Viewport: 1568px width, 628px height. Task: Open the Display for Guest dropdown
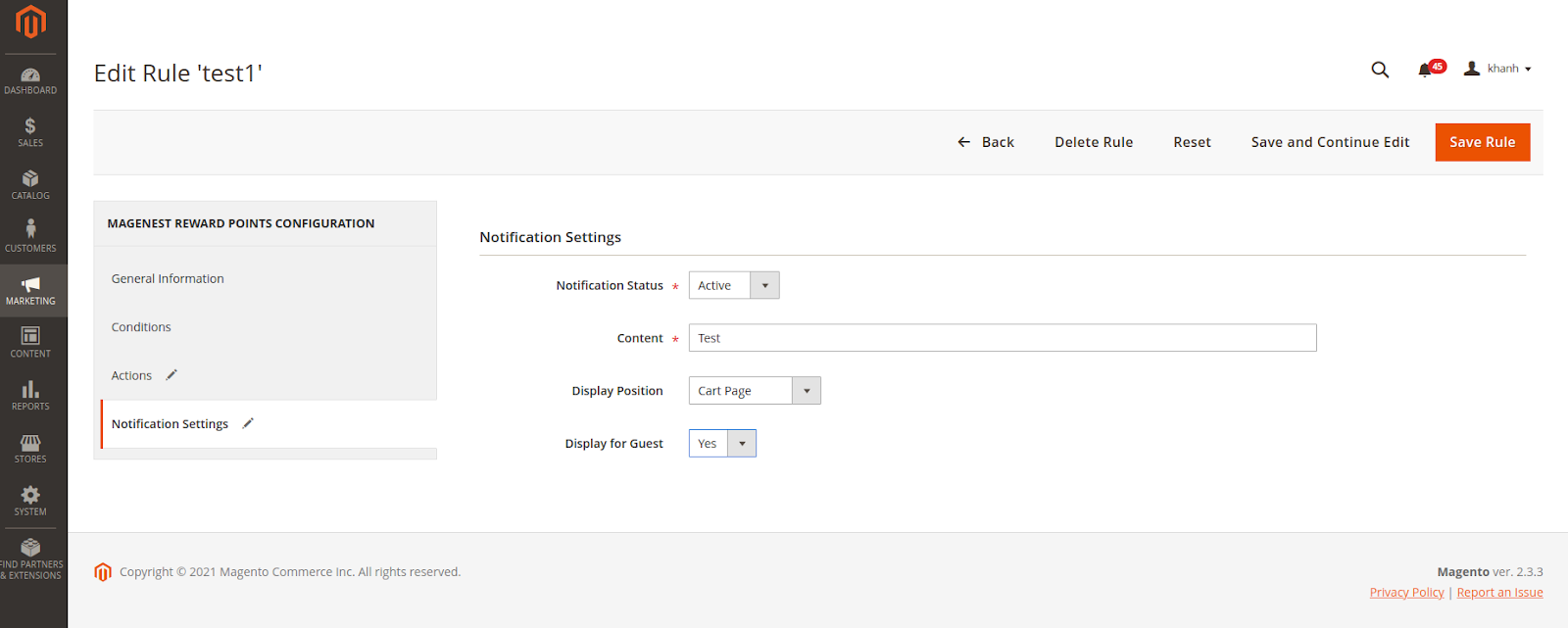[x=722, y=444]
